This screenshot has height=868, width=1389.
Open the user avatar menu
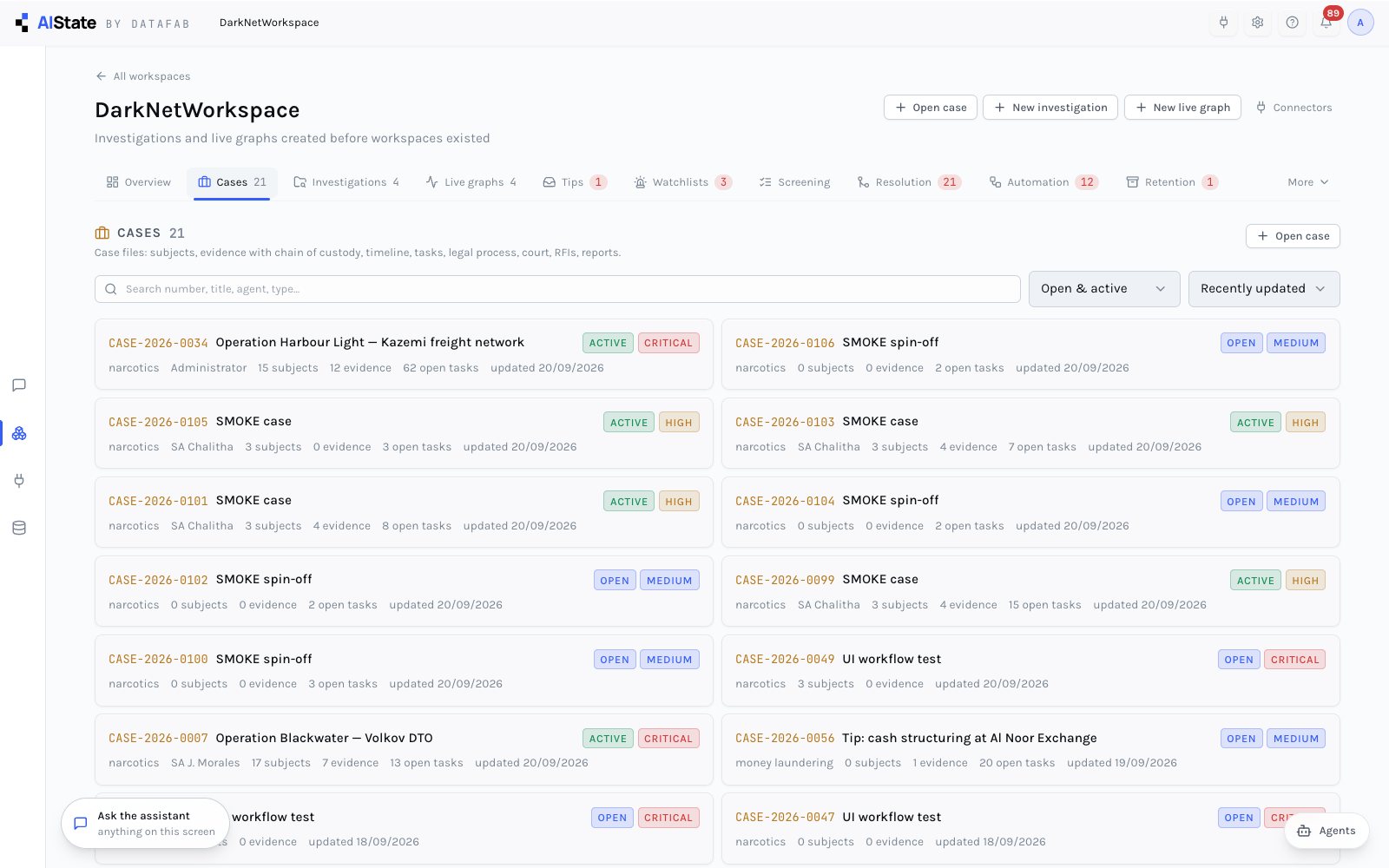(1360, 23)
